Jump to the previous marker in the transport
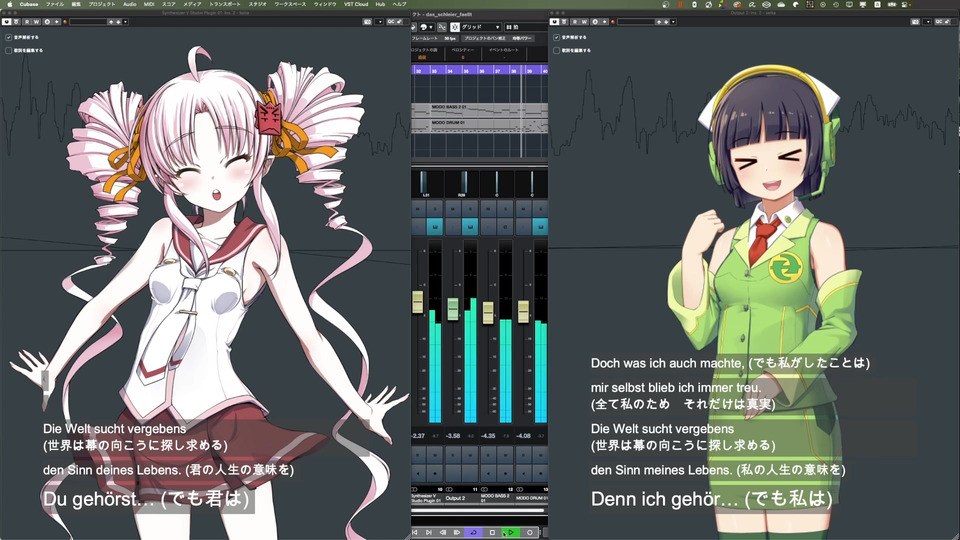This screenshot has height=540, width=960. [414, 533]
